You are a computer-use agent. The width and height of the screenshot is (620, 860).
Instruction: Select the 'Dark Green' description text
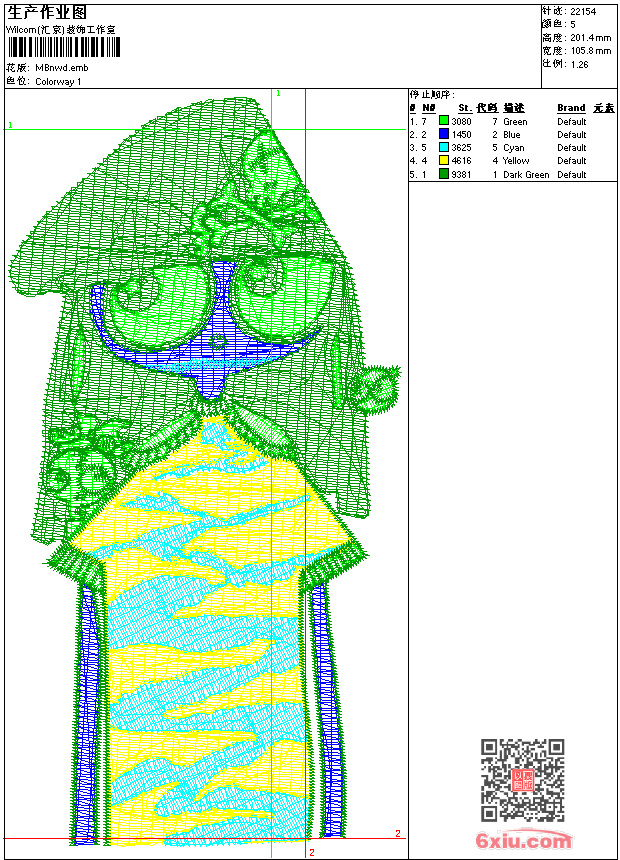[x=526, y=174]
